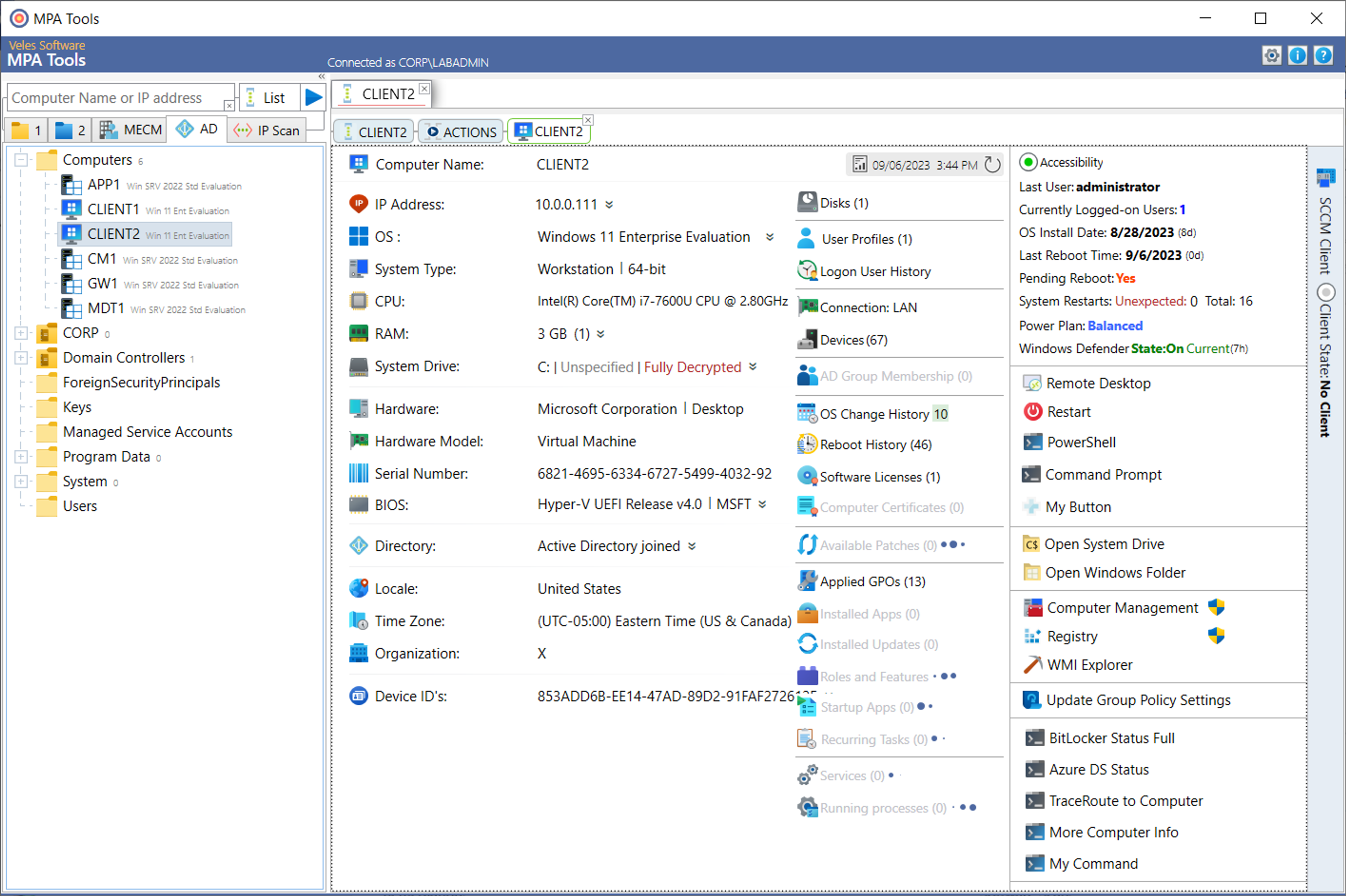The image size is (1346, 896).
Task: Click More Computer Info
Action: click(1101, 832)
